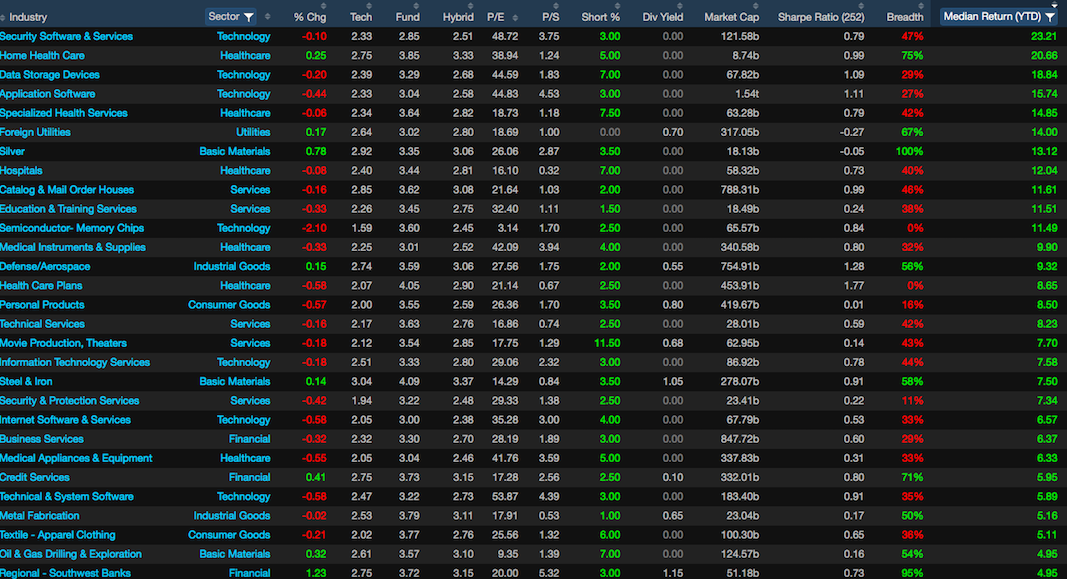Screen dimensions: 1067x579
Task: Open Specialized Health Services link
Action: click(64, 113)
